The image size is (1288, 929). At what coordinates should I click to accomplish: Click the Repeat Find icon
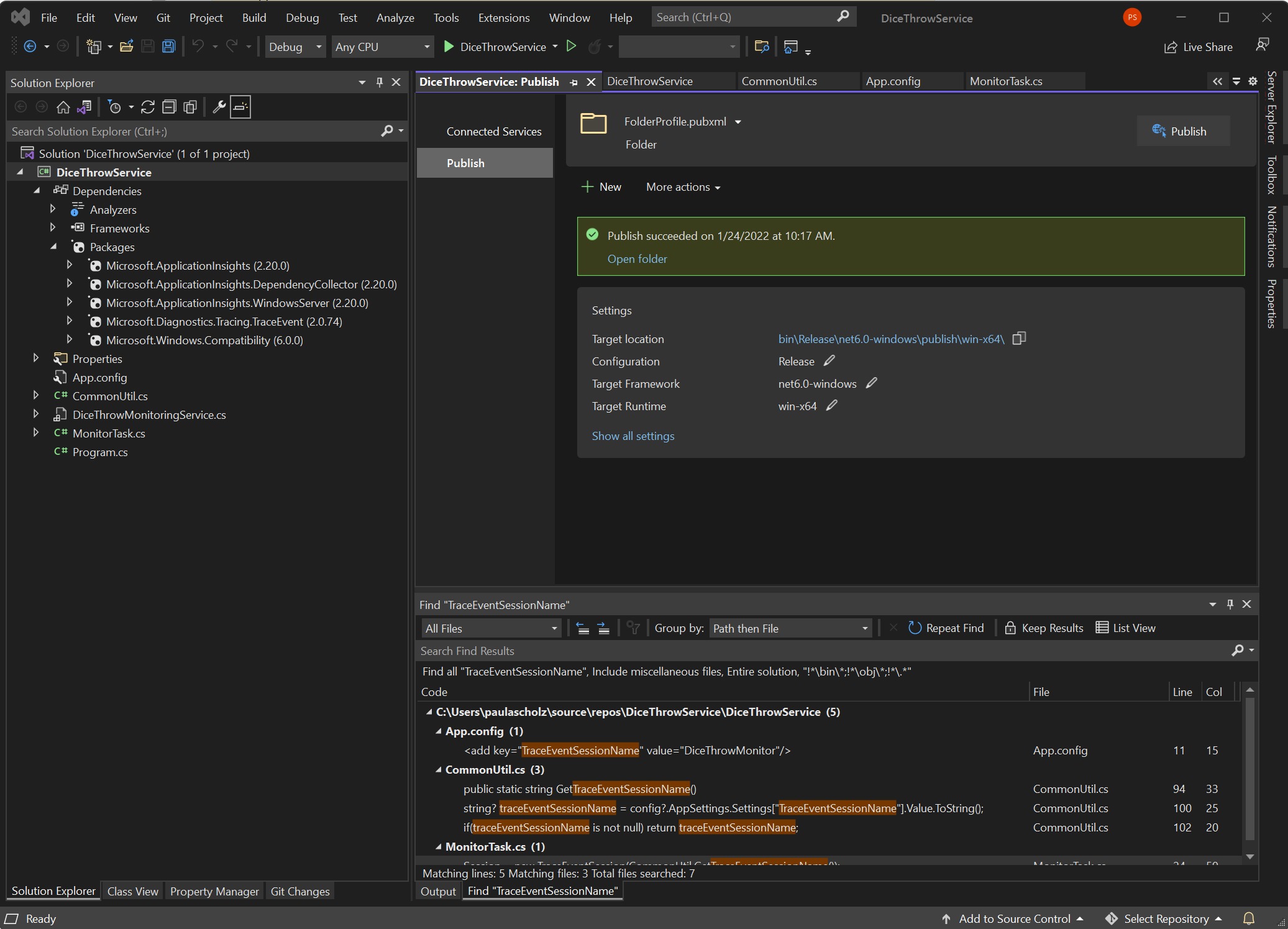point(915,628)
